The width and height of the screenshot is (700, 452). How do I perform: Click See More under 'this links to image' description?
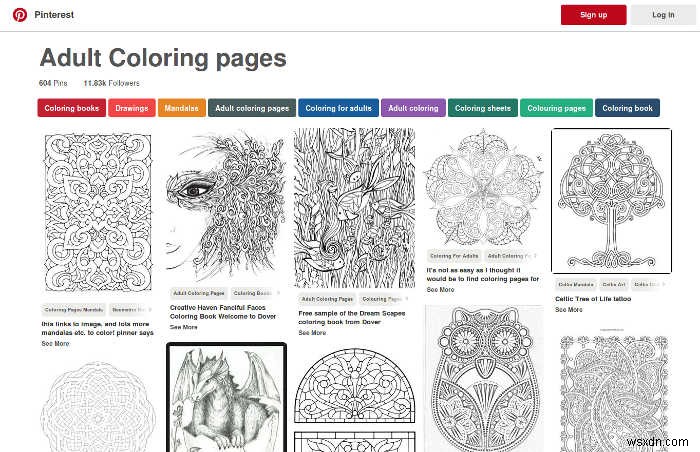pyautogui.click(x=55, y=344)
